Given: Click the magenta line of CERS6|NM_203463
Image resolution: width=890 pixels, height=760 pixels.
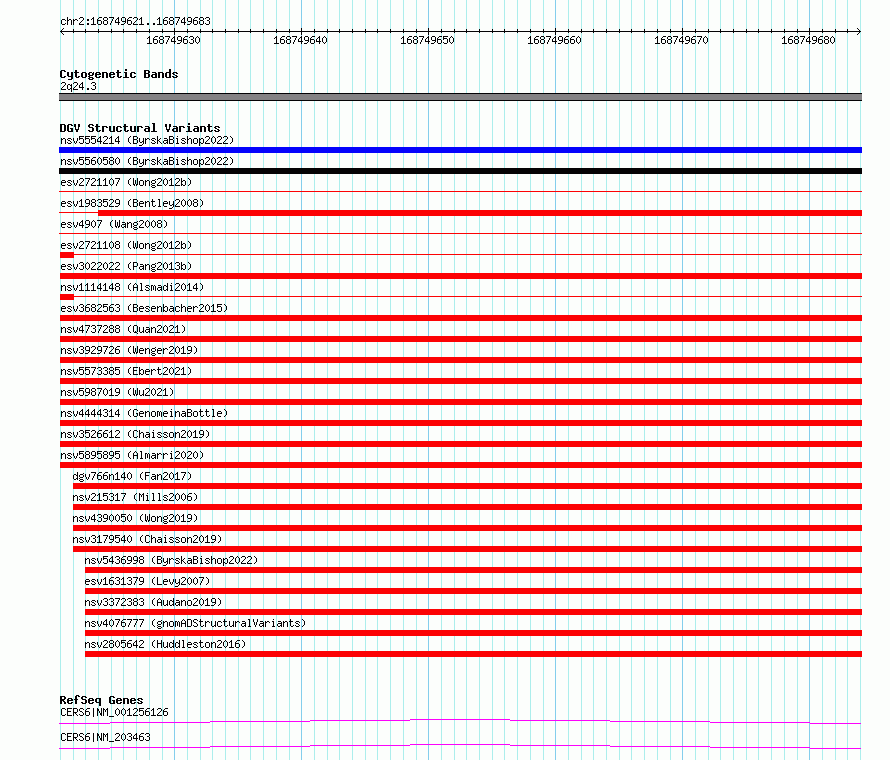Looking at the screenshot, I should [460, 746].
